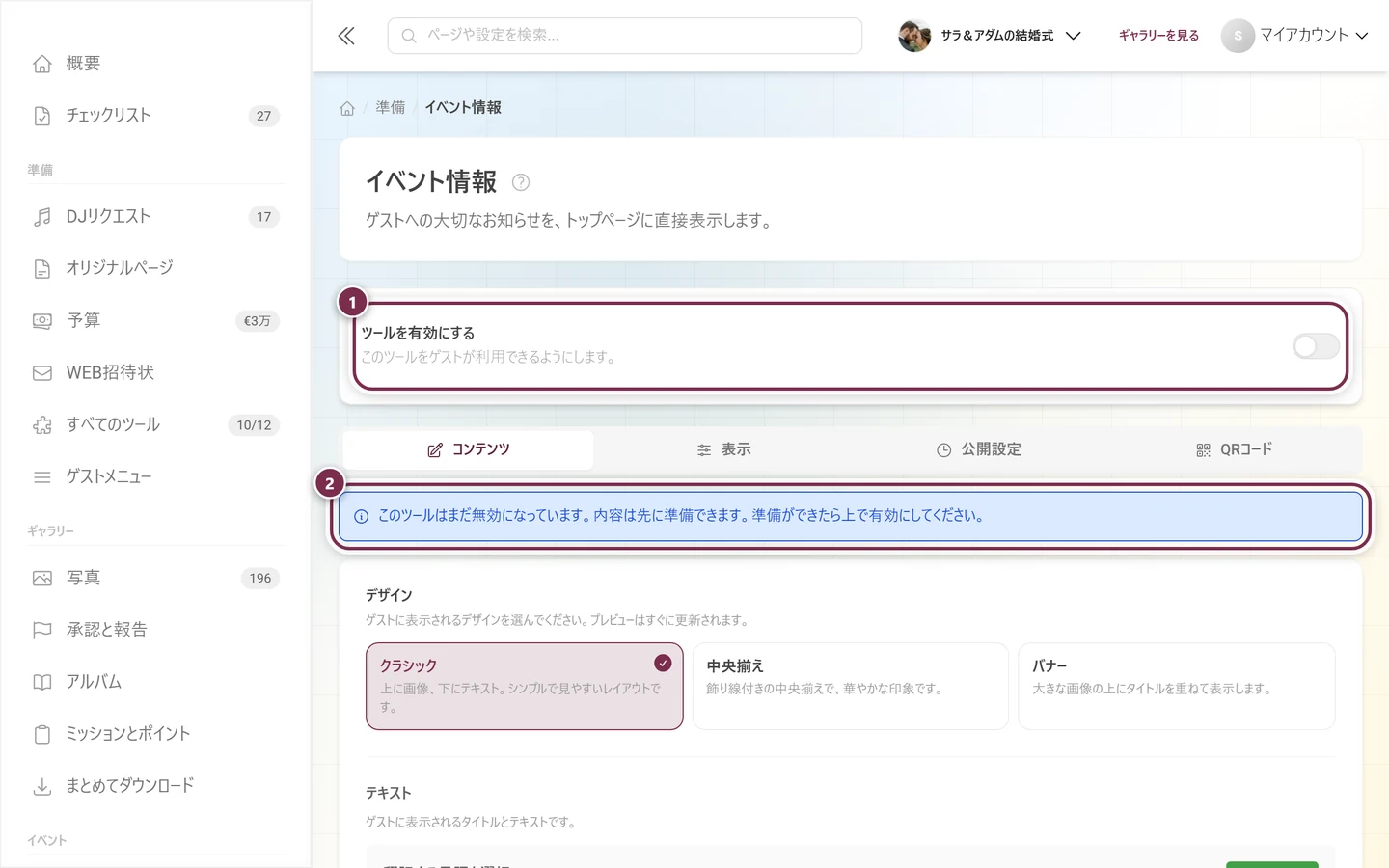
Task: Click the €3万 badge next to 予算
Action: 257,321
